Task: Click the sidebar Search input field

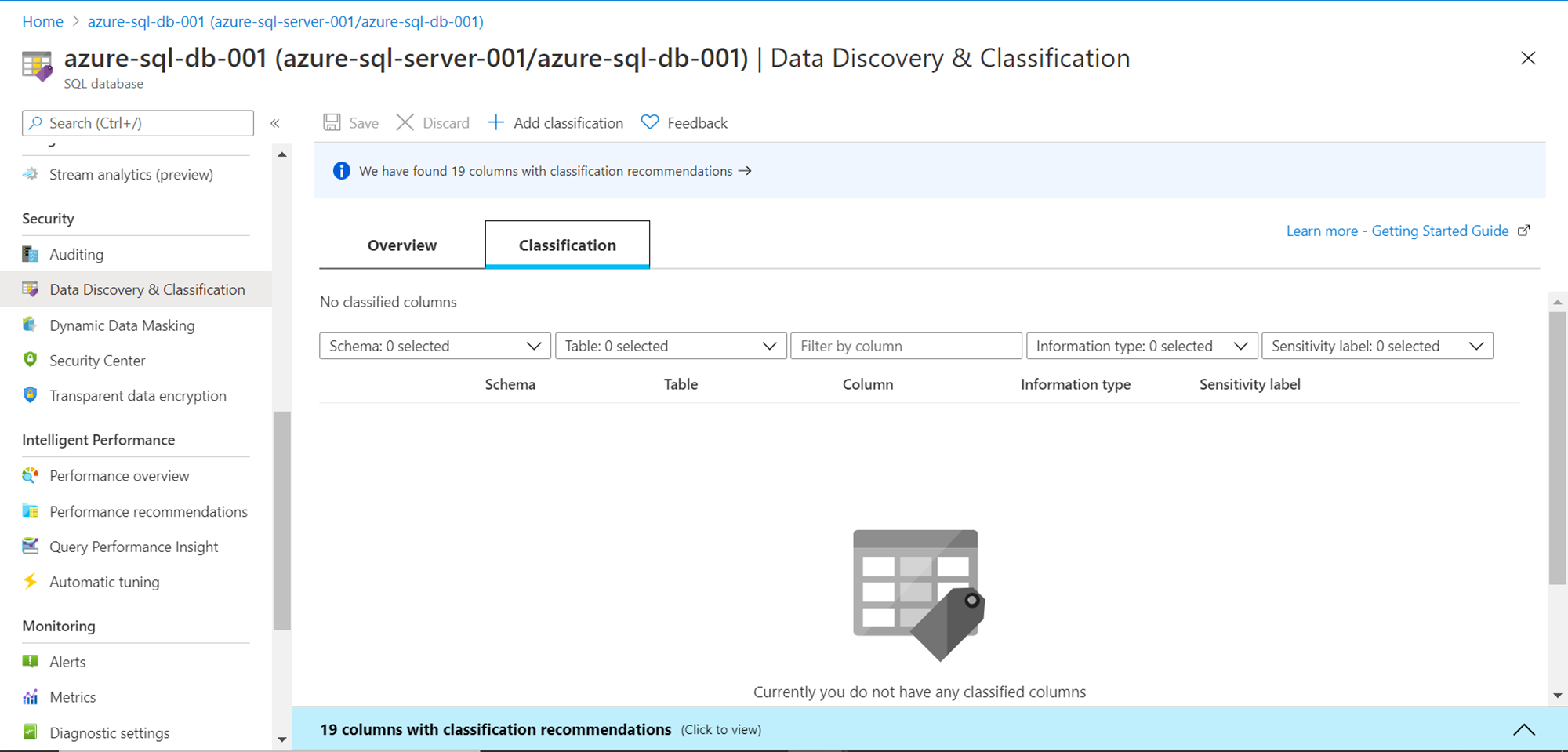Action: 138,123
